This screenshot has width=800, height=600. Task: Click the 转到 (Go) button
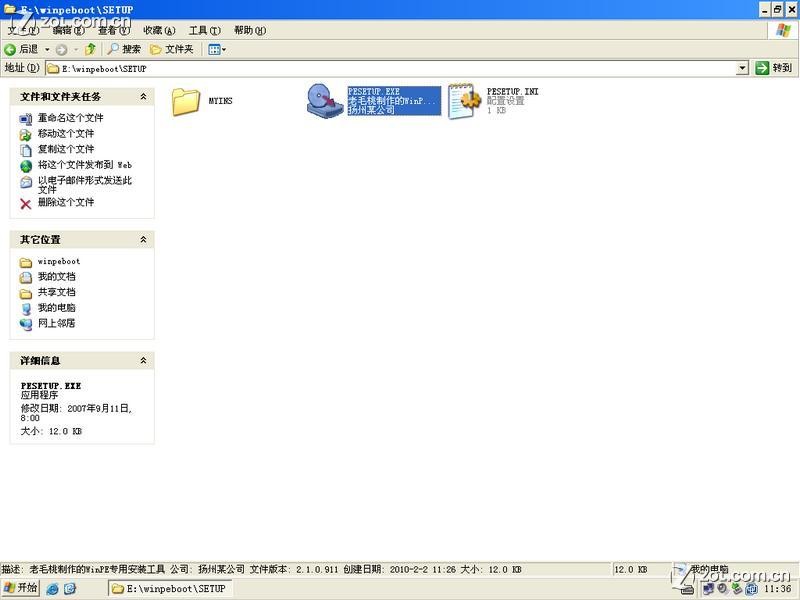774,68
